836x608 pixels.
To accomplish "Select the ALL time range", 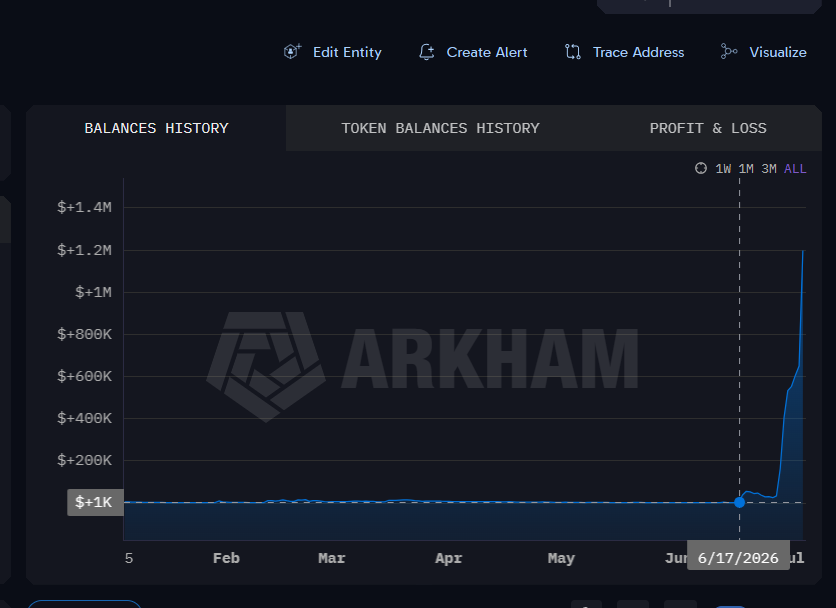I will (795, 169).
